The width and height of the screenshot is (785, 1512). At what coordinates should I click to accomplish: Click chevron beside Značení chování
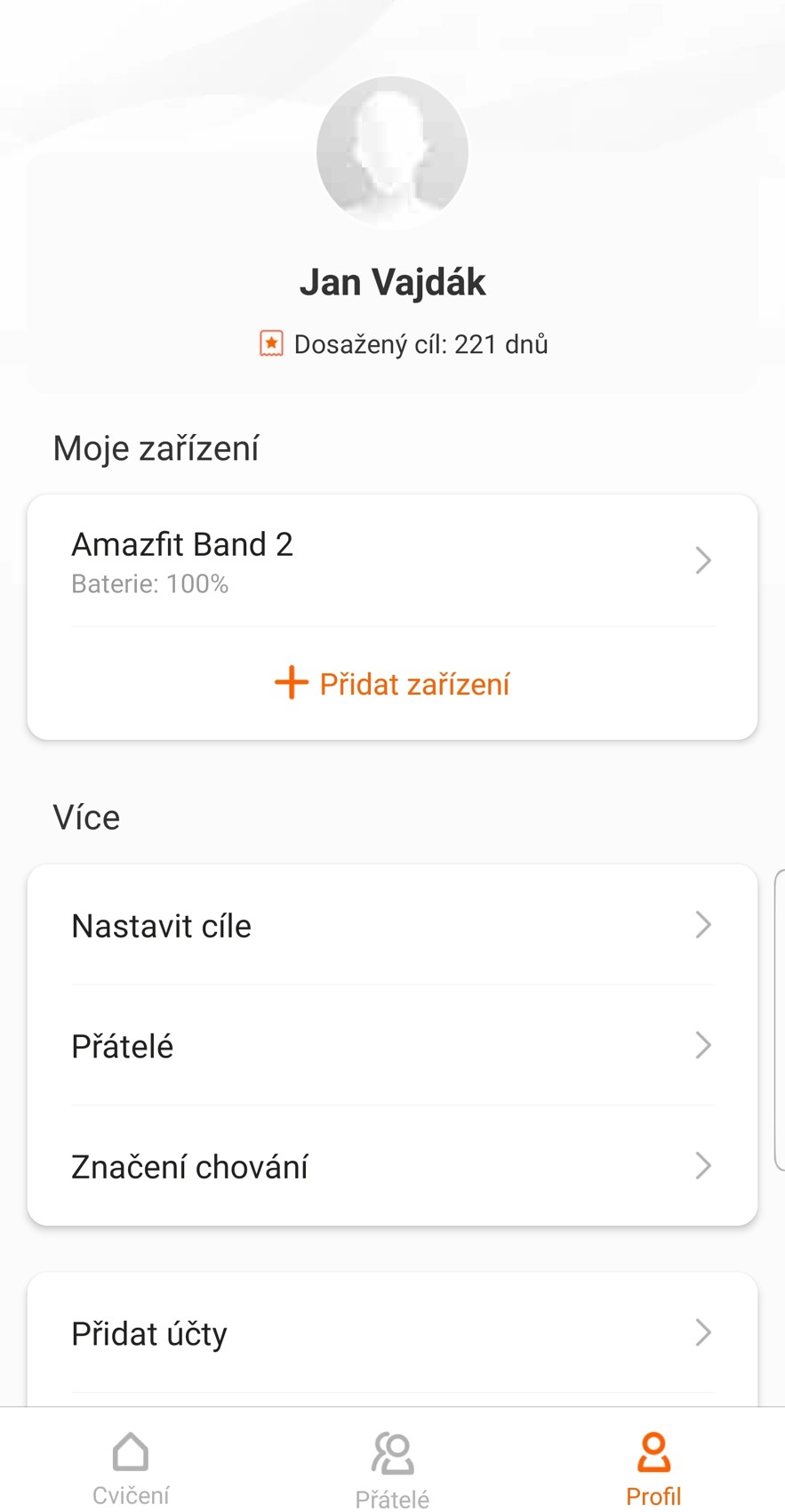tap(703, 1165)
